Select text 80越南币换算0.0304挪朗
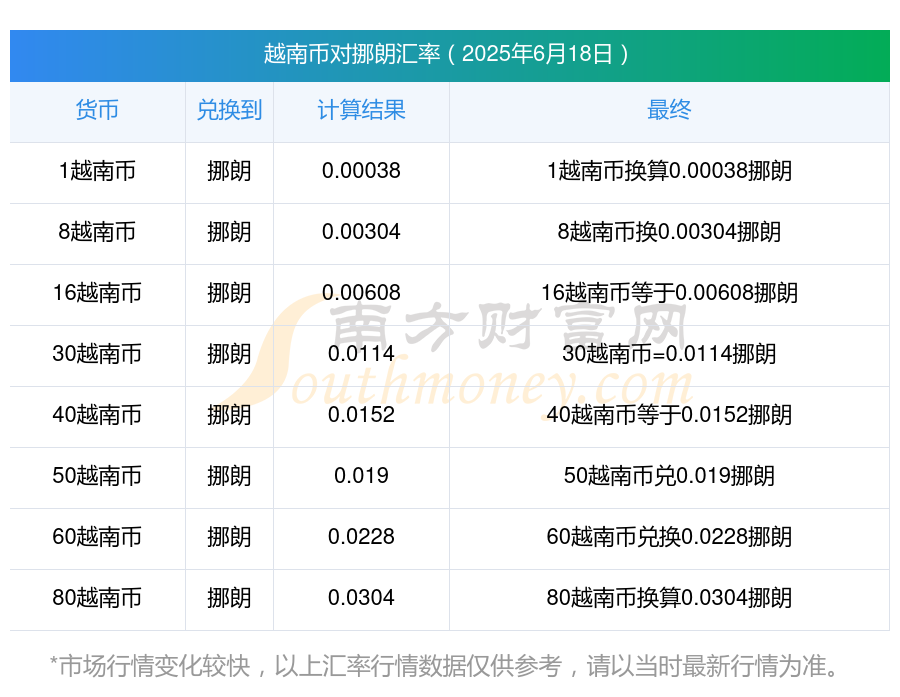Image resolution: width=900 pixels, height=697 pixels. coord(669,598)
